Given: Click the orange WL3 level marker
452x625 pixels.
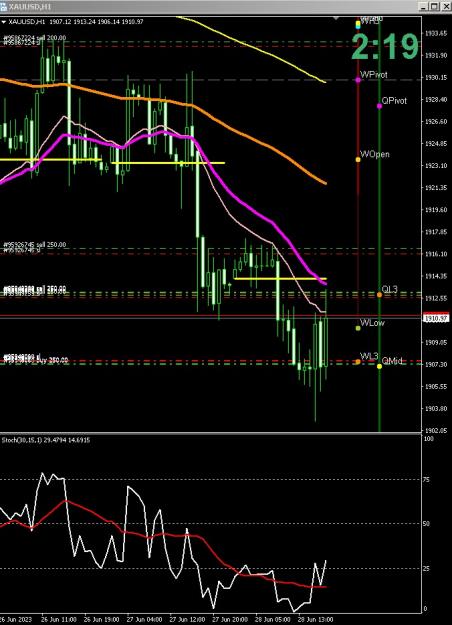Looking at the screenshot, I should click(358, 362).
